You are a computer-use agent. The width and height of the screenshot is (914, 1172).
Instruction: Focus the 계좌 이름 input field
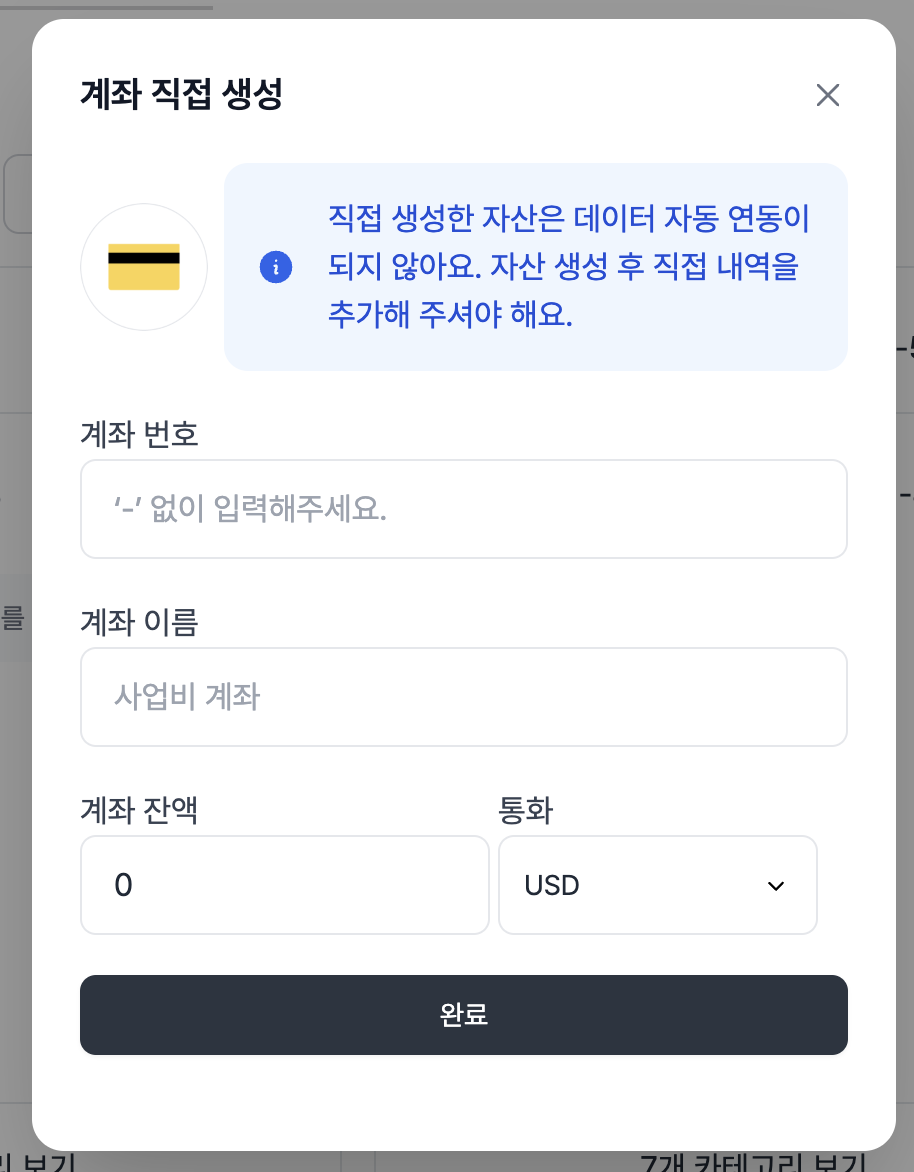click(464, 697)
